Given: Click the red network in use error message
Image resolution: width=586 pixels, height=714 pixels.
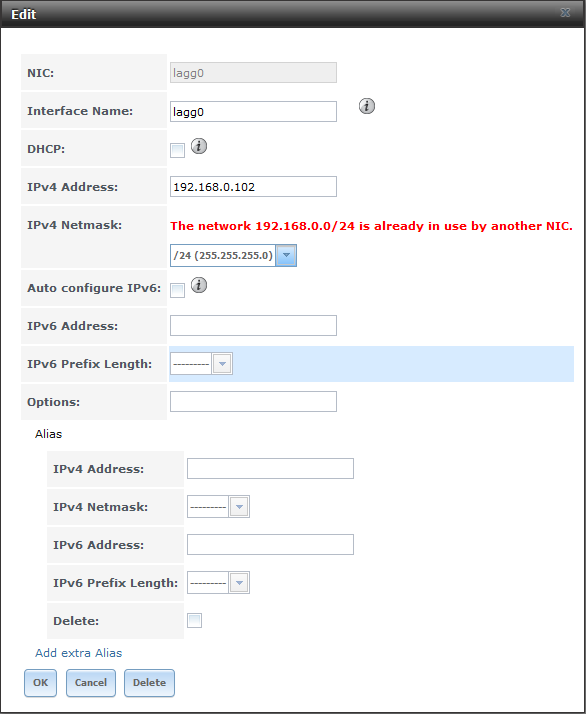Looking at the screenshot, I should pos(372,226).
